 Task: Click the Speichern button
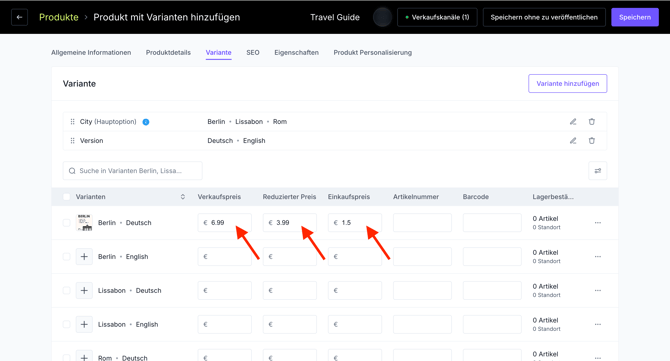pyautogui.click(x=635, y=18)
